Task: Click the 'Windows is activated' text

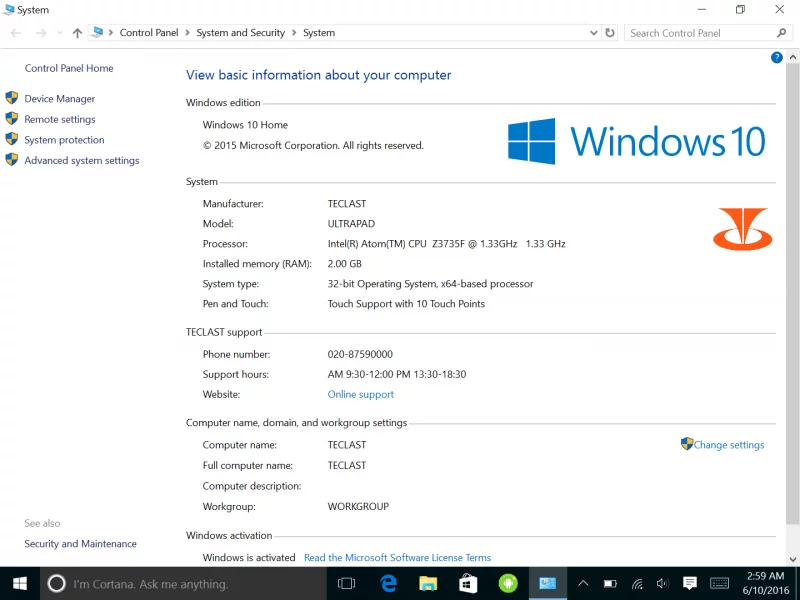Action: point(249,558)
